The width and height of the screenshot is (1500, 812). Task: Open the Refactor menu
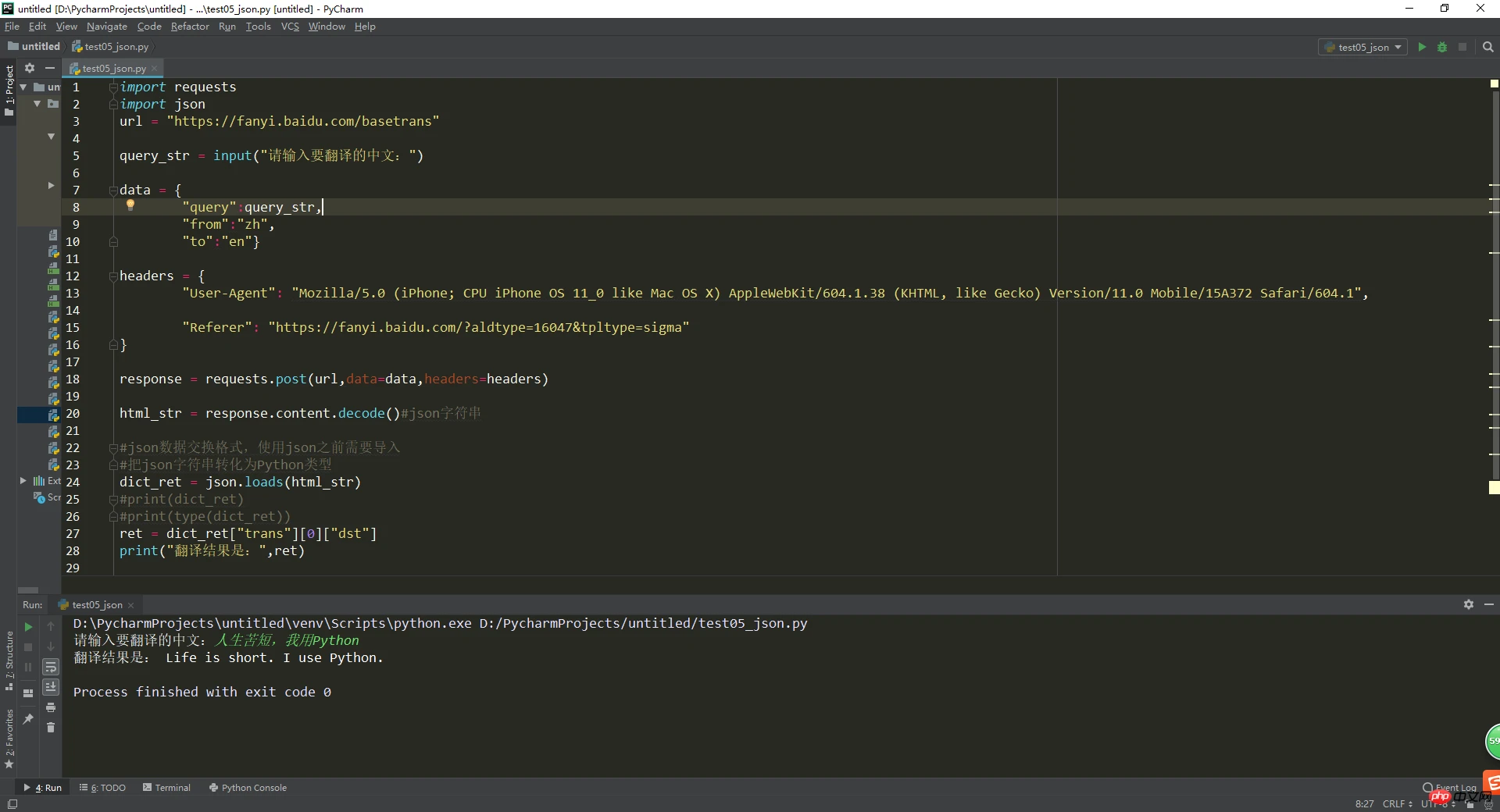point(190,27)
